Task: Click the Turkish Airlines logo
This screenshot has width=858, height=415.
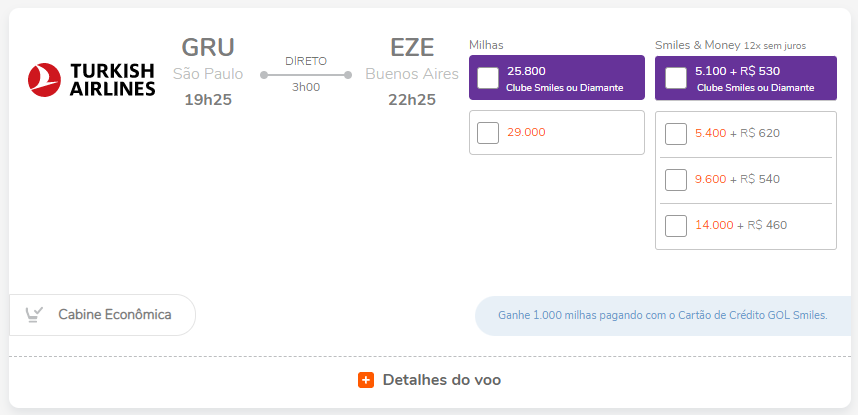Action: (x=92, y=80)
